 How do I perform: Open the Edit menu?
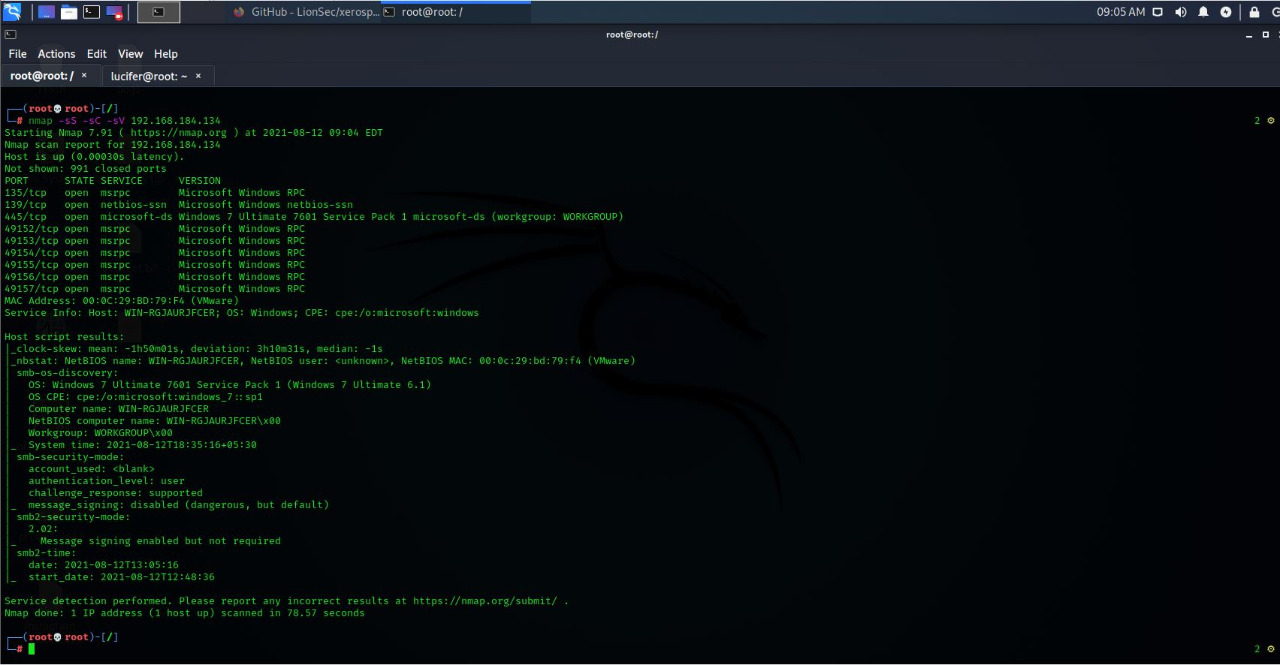[x=96, y=54]
